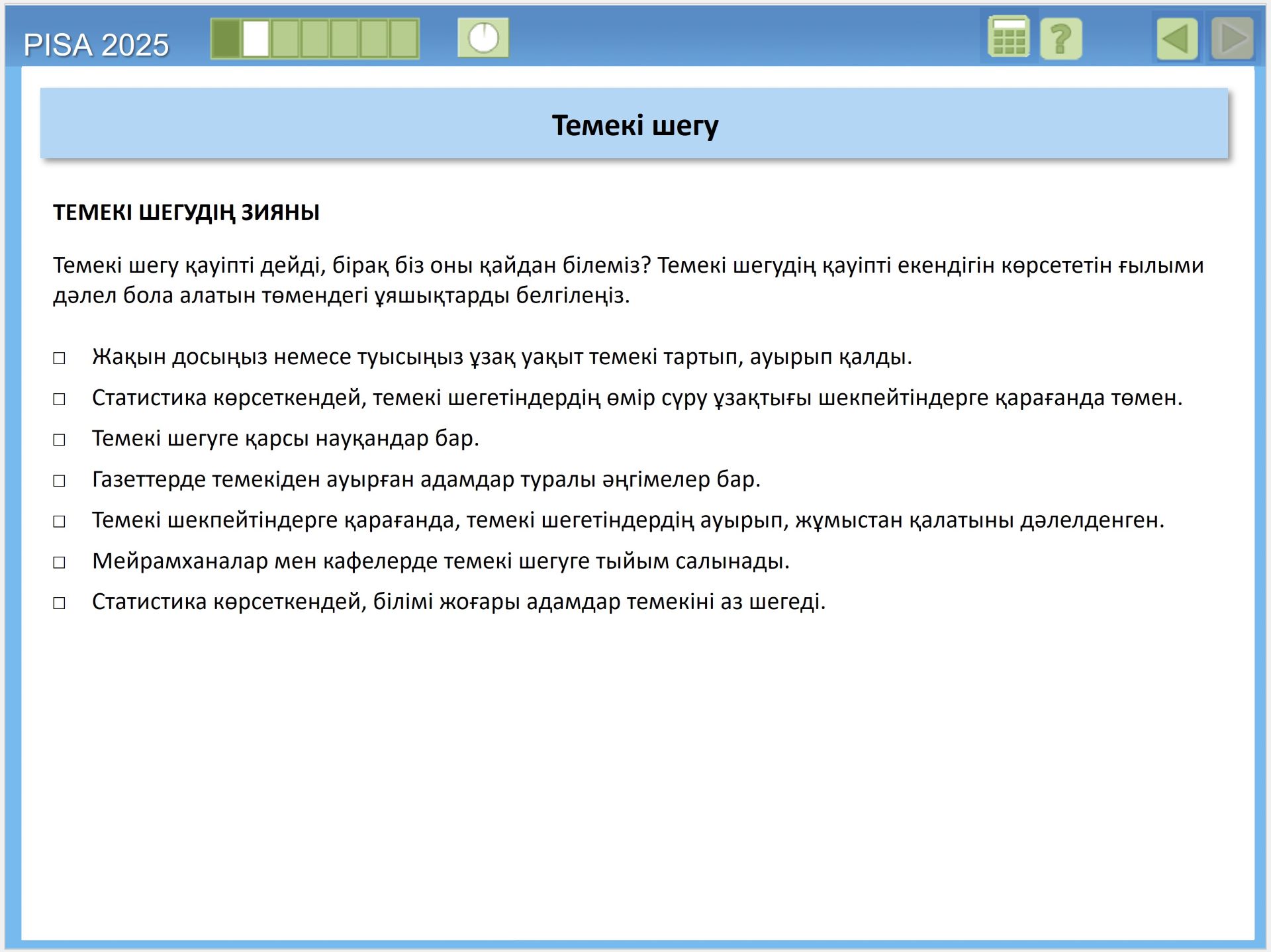Check the 'Жақын досыңыз немесе туысыңыз' option
This screenshot has height=952, width=1271.
(60, 358)
